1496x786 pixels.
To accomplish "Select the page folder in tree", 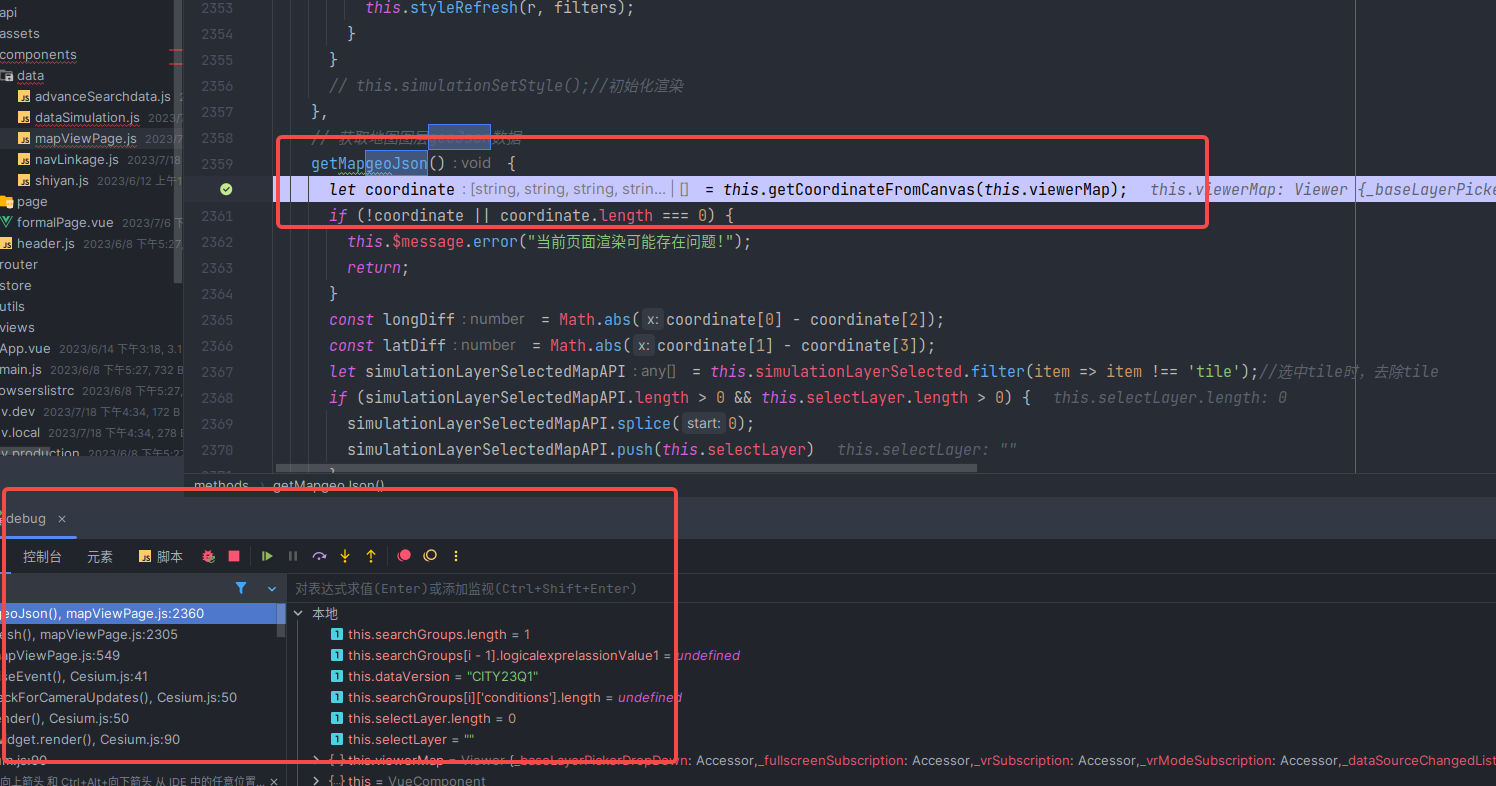I will pos(32,202).
